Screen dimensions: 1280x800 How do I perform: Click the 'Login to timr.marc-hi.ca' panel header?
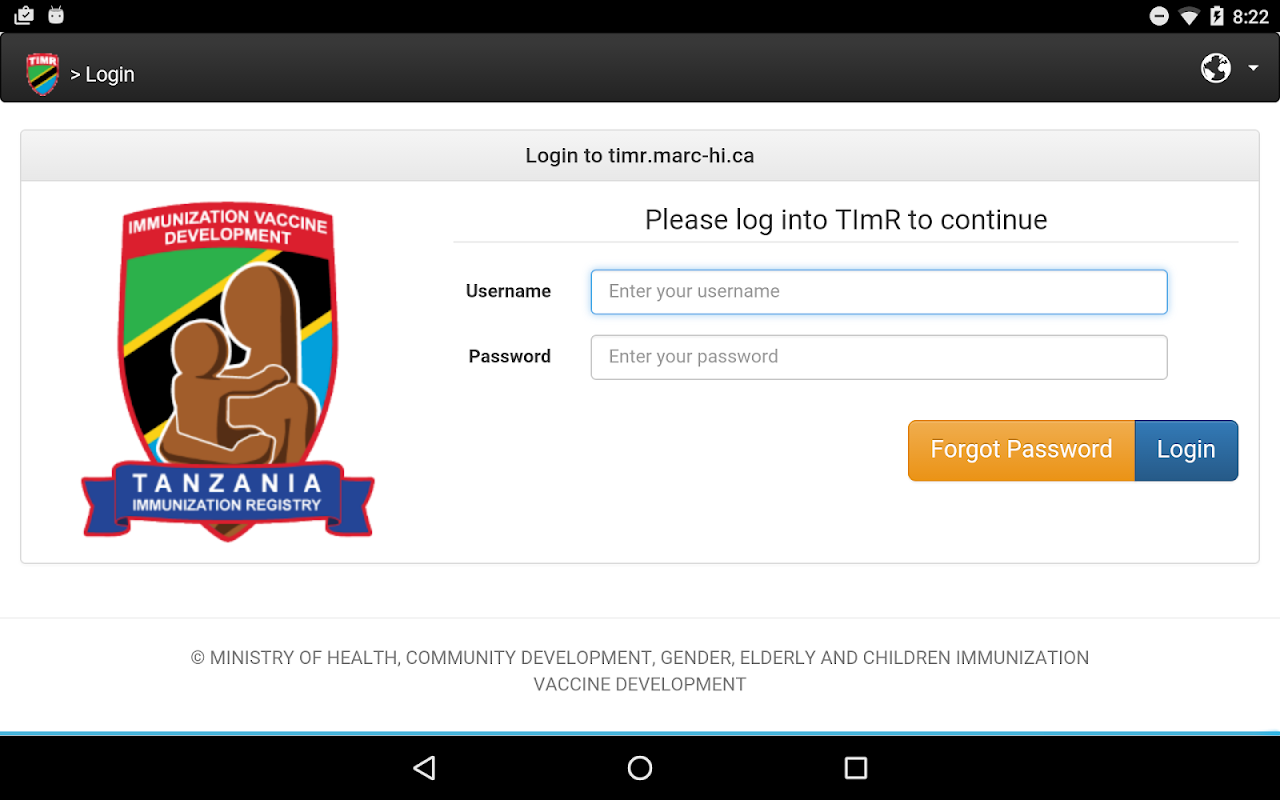[x=640, y=156]
